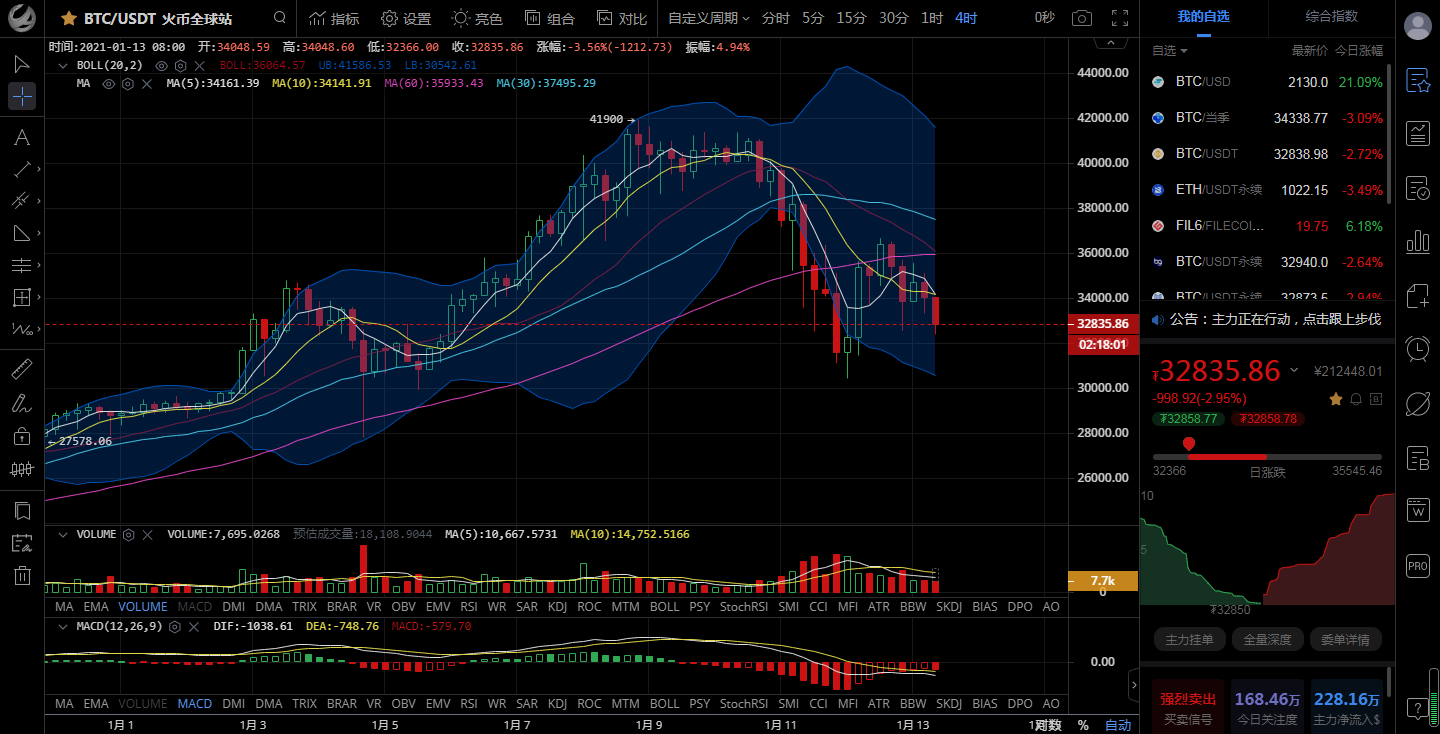Select the brush pencil tool
This screenshot has width=1440, height=734.
click(x=22, y=403)
